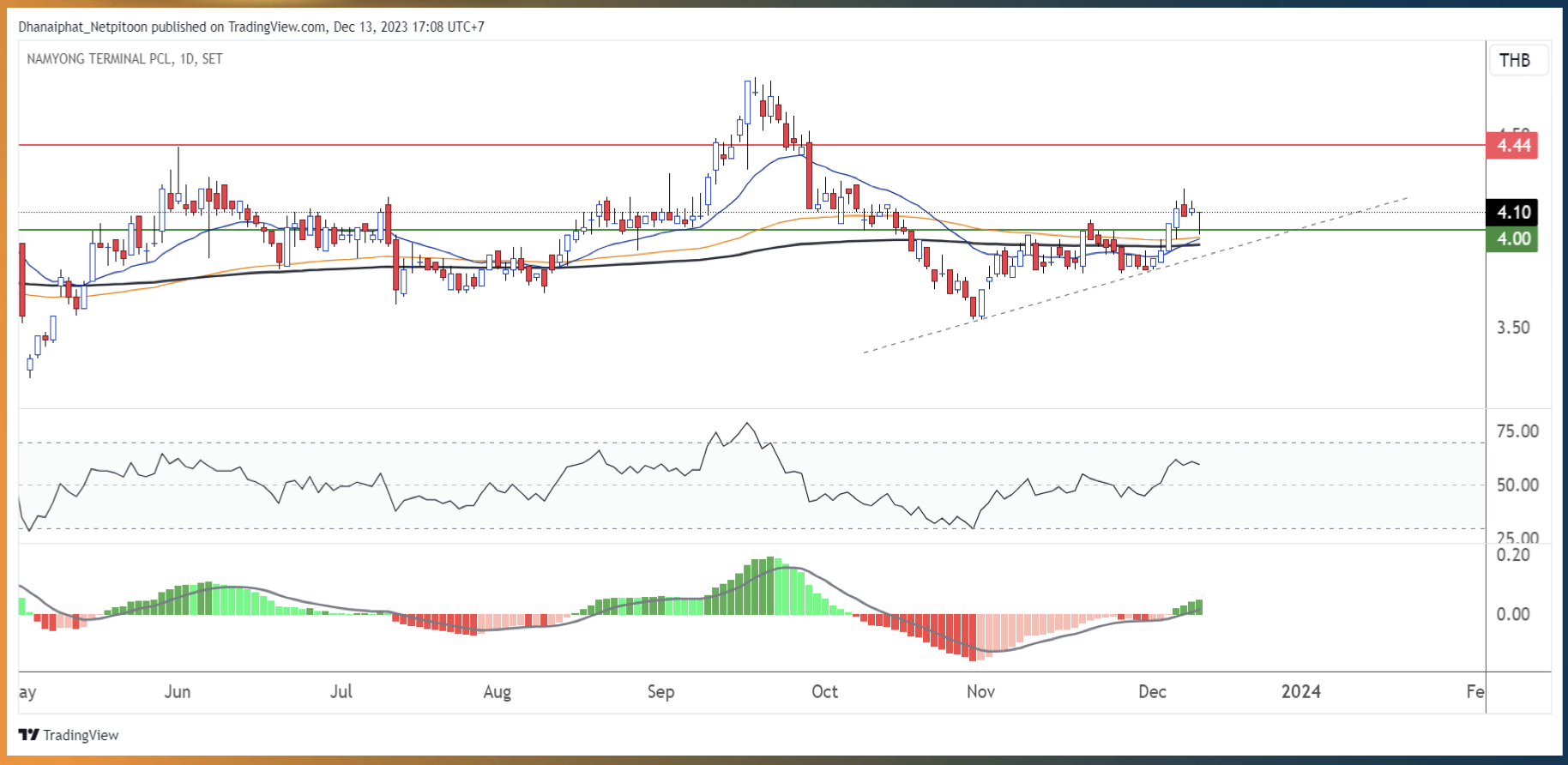Click the black 4.10 last price label
Viewport: 1568px width, 765px height.
pyautogui.click(x=1512, y=212)
